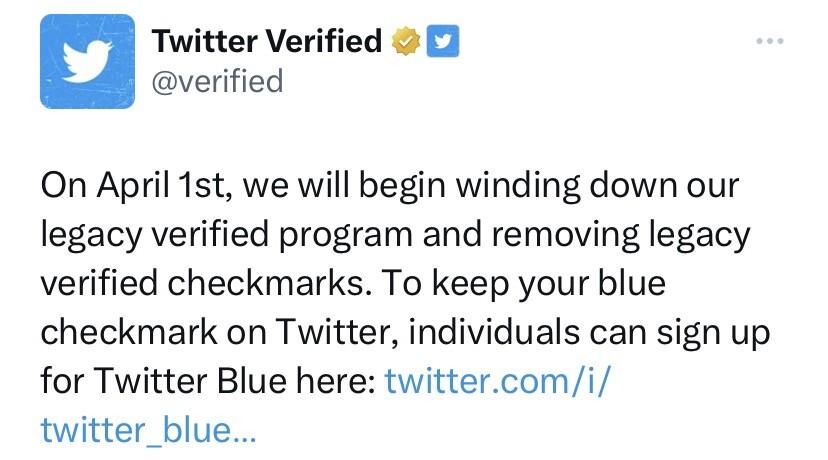828x460 pixels.
Task: Open the twitter.com/i/ link
Action: point(495,381)
